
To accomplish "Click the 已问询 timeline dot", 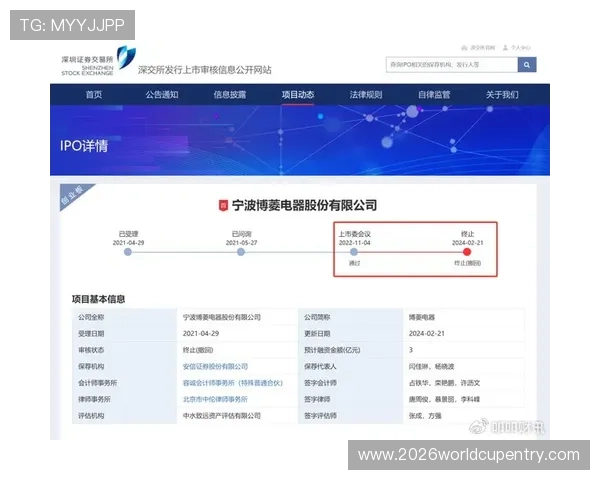I will [x=241, y=252].
